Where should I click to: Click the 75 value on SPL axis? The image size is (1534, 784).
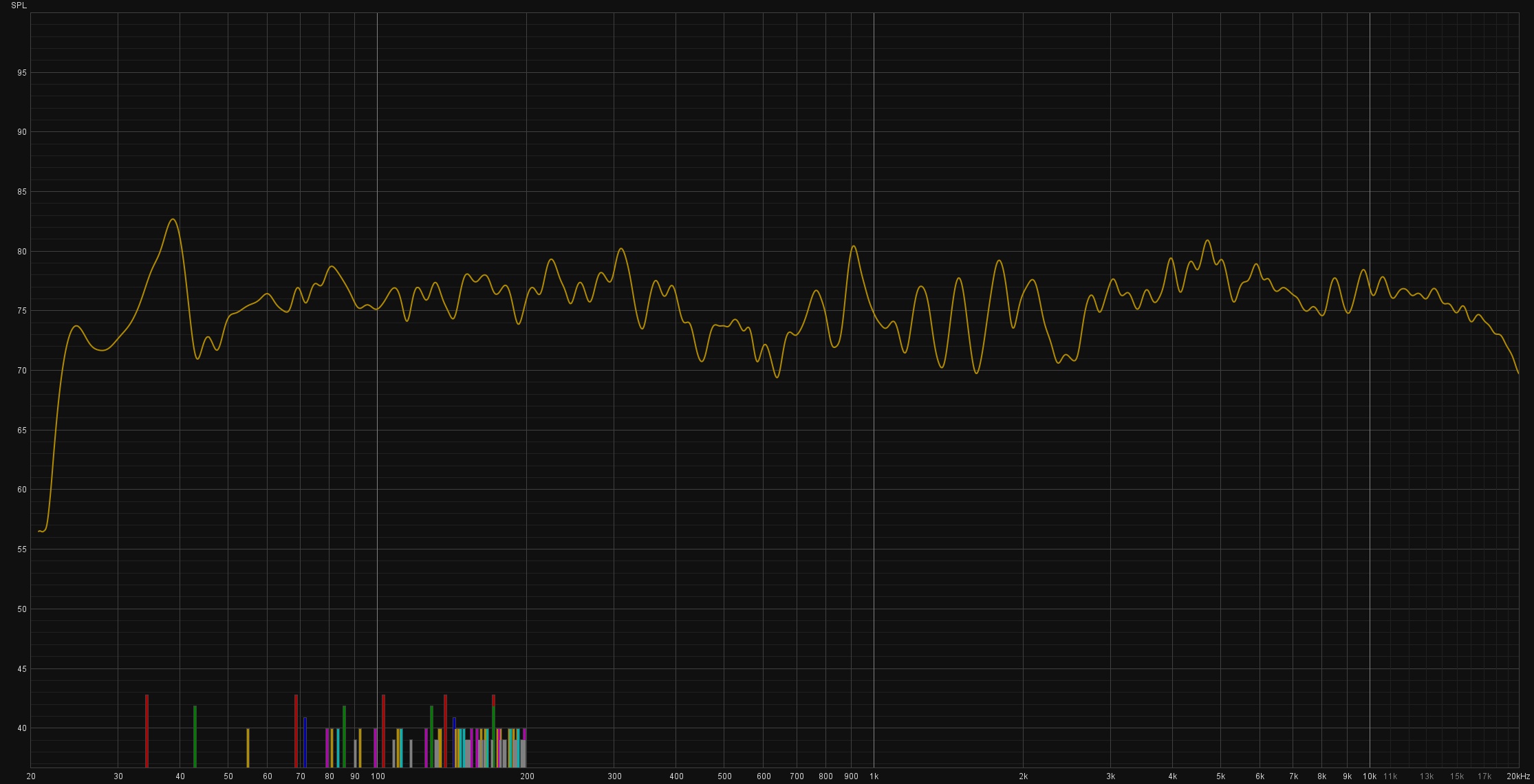click(x=22, y=311)
